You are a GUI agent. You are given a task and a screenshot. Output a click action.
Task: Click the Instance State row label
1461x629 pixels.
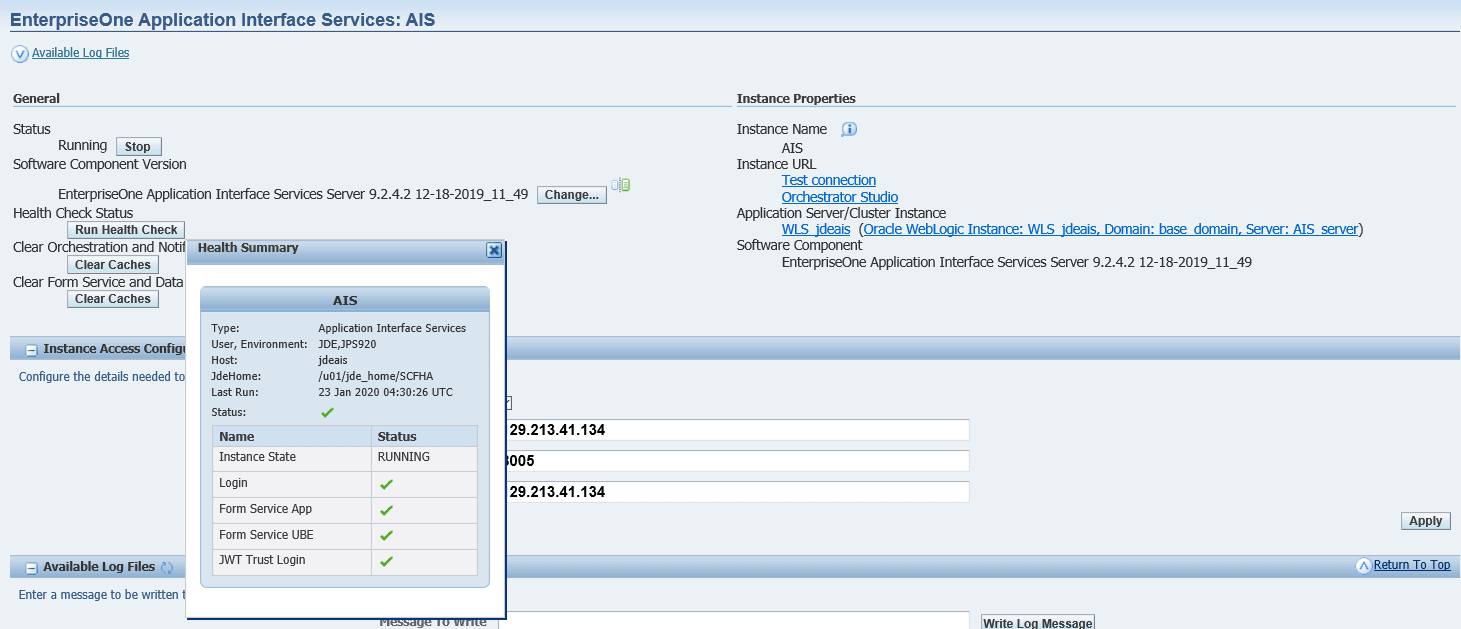(x=257, y=457)
